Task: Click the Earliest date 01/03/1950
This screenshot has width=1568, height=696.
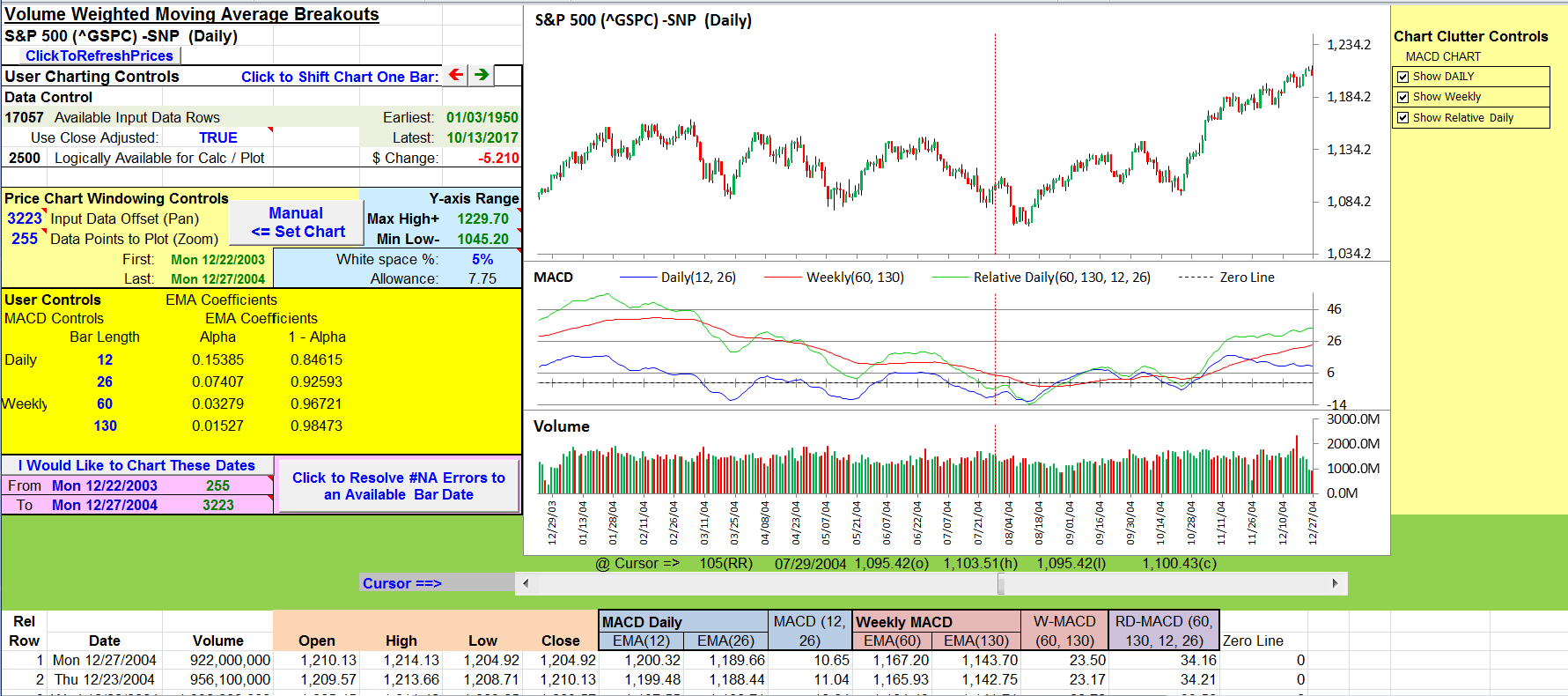Action: (482, 117)
